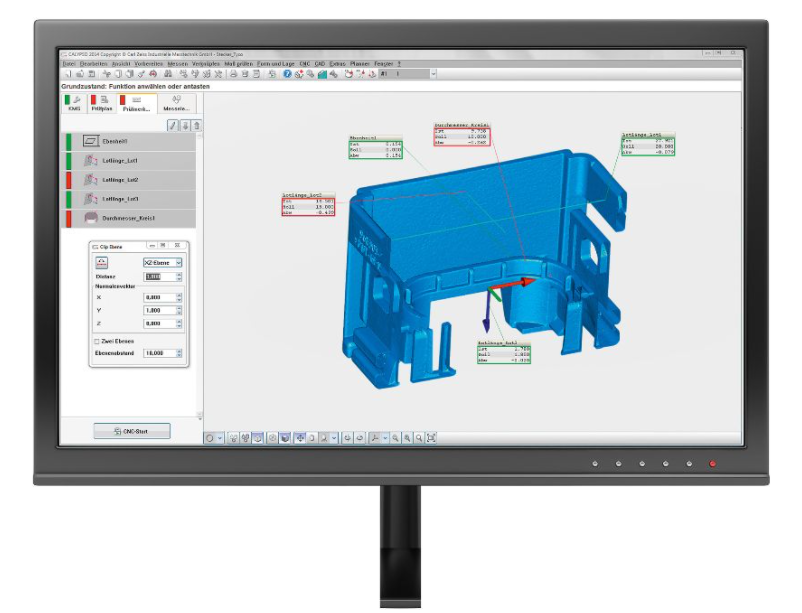
Task: Increase the Distanz value with spinner
Action: pos(179,275)
